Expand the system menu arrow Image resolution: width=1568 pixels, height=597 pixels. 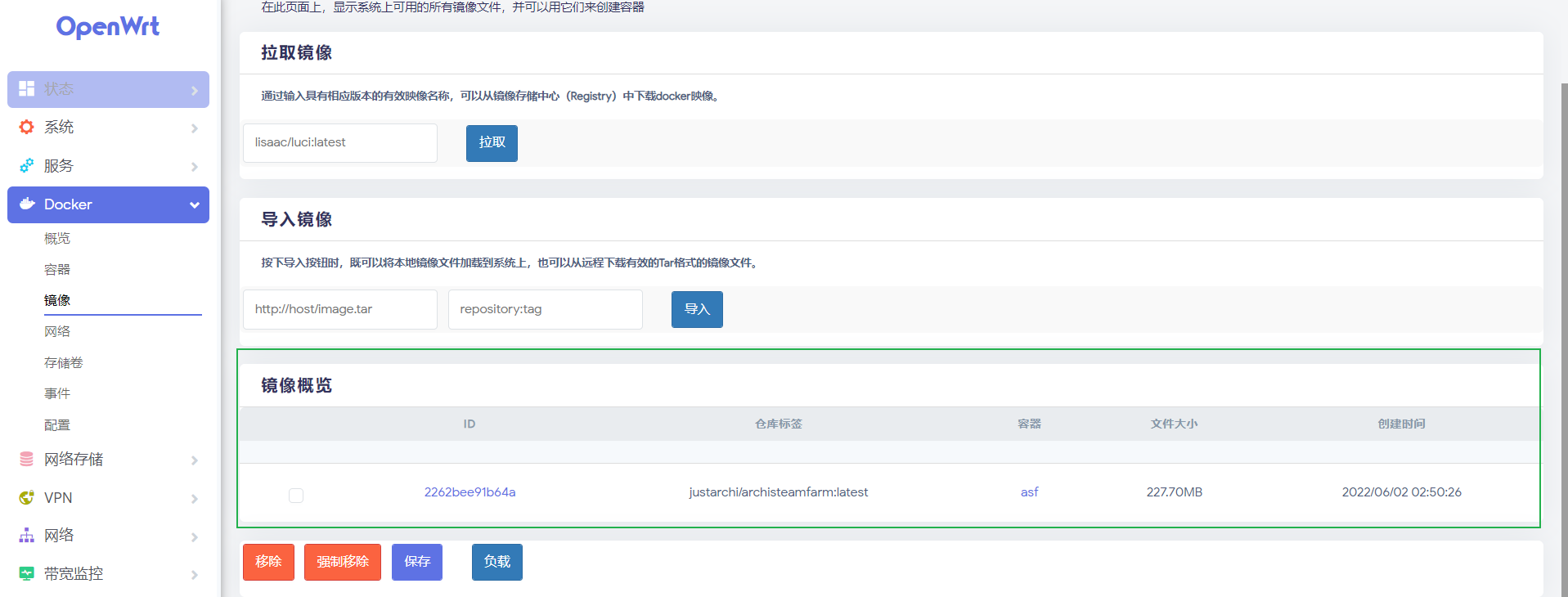195,128
